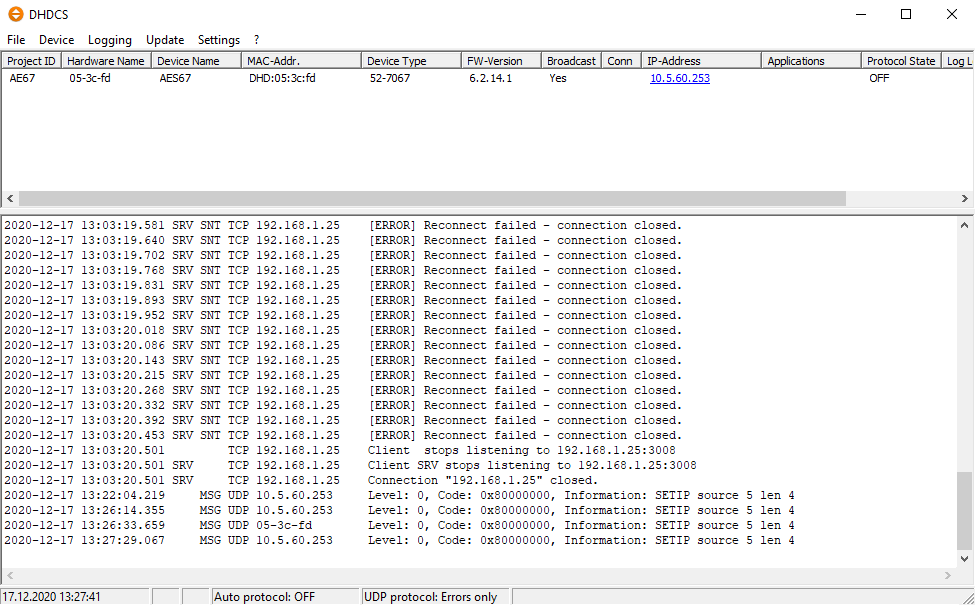
Task: Click device list scroll left arrow
Action: [x=10, y=198]
